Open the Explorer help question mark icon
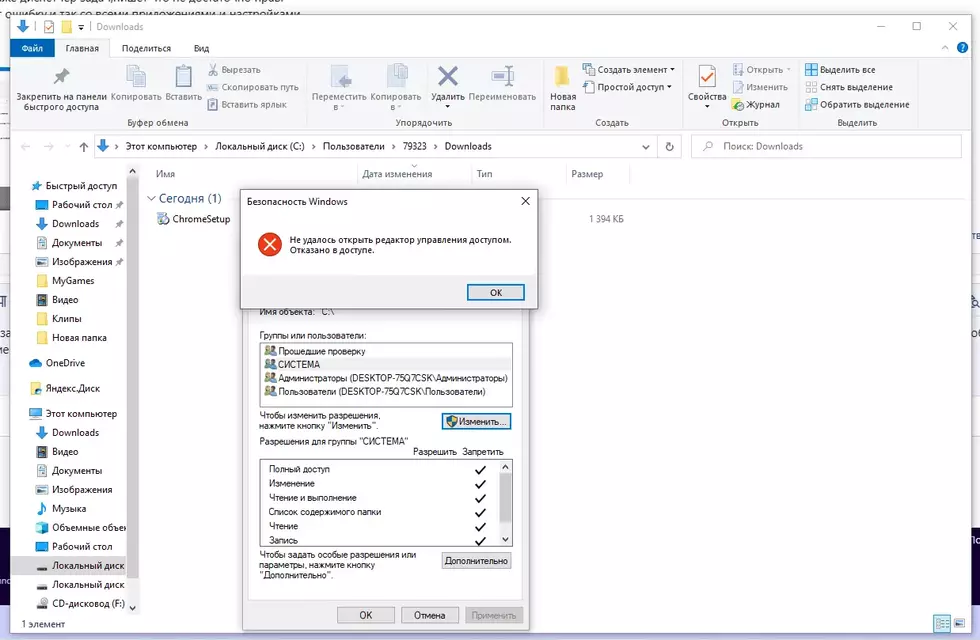 tap(962, 48)
